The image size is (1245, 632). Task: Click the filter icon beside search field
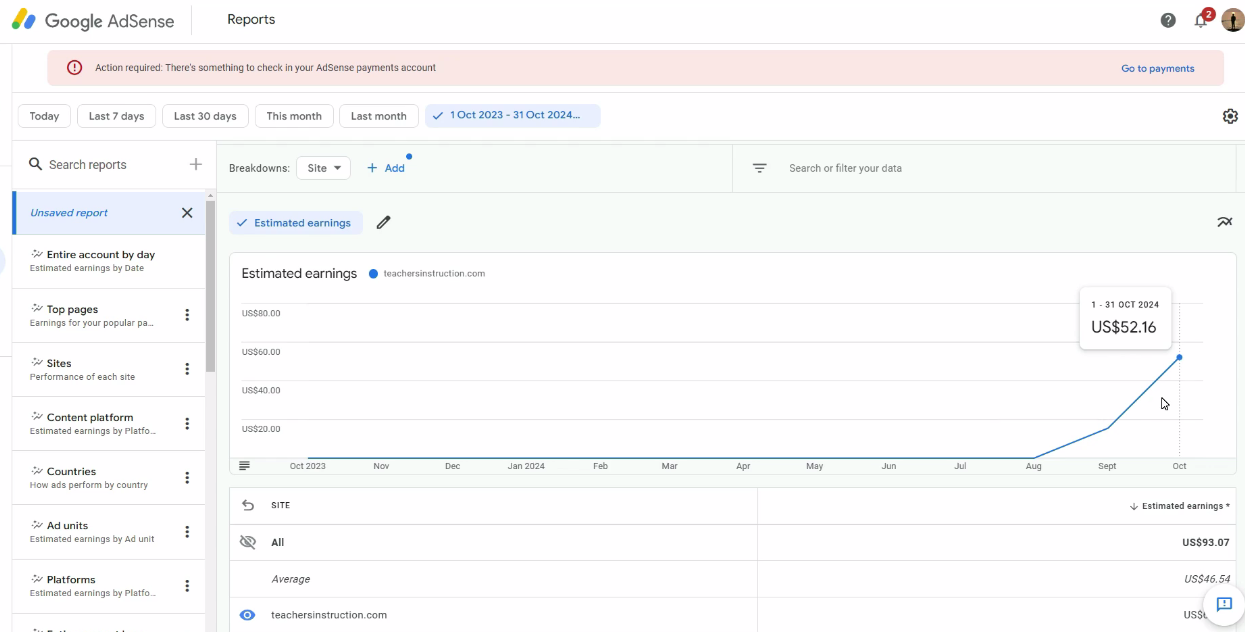(760, 168)
